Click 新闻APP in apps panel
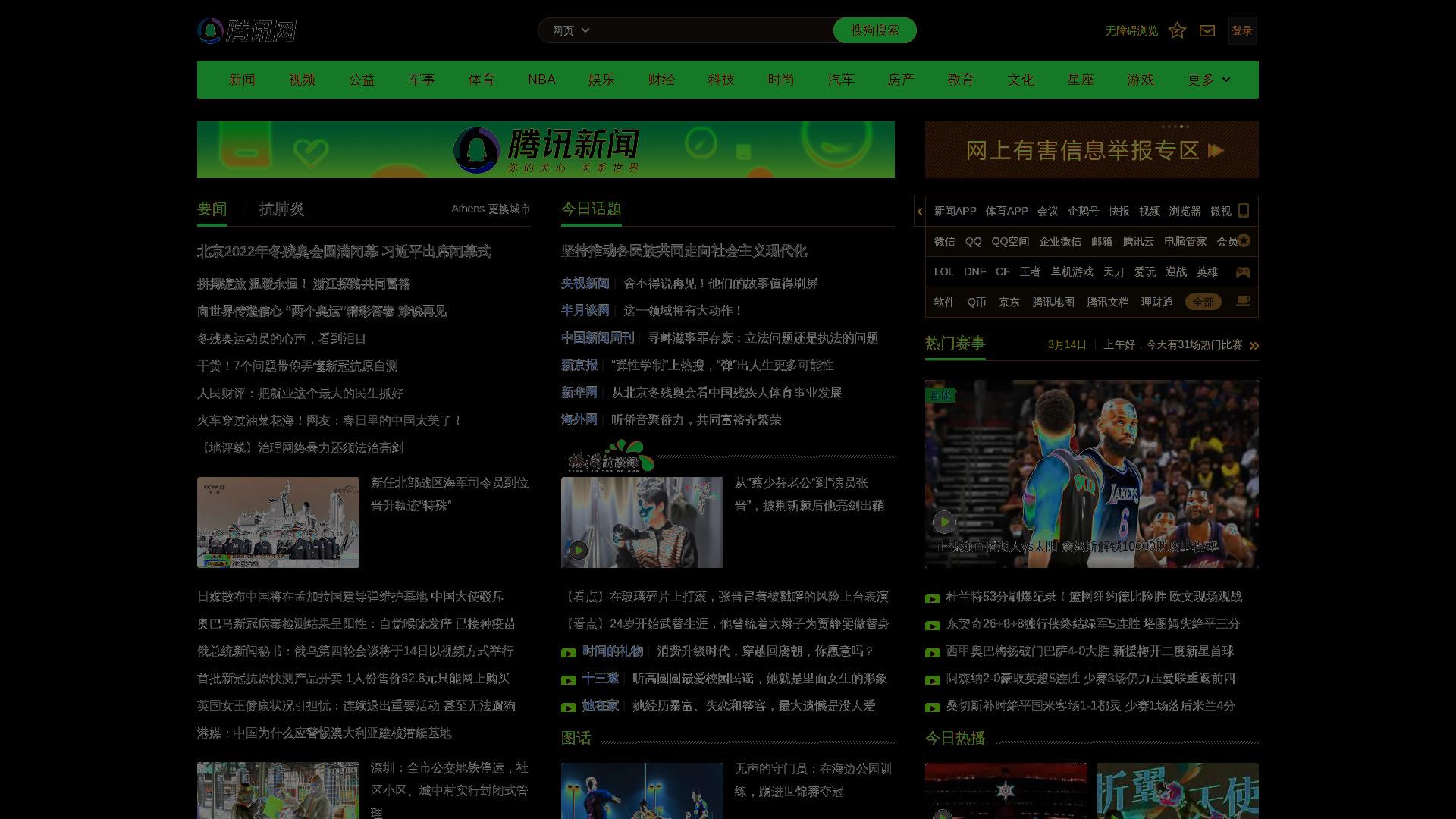Viewport: 1456px width, 819px height. [955, 211]
